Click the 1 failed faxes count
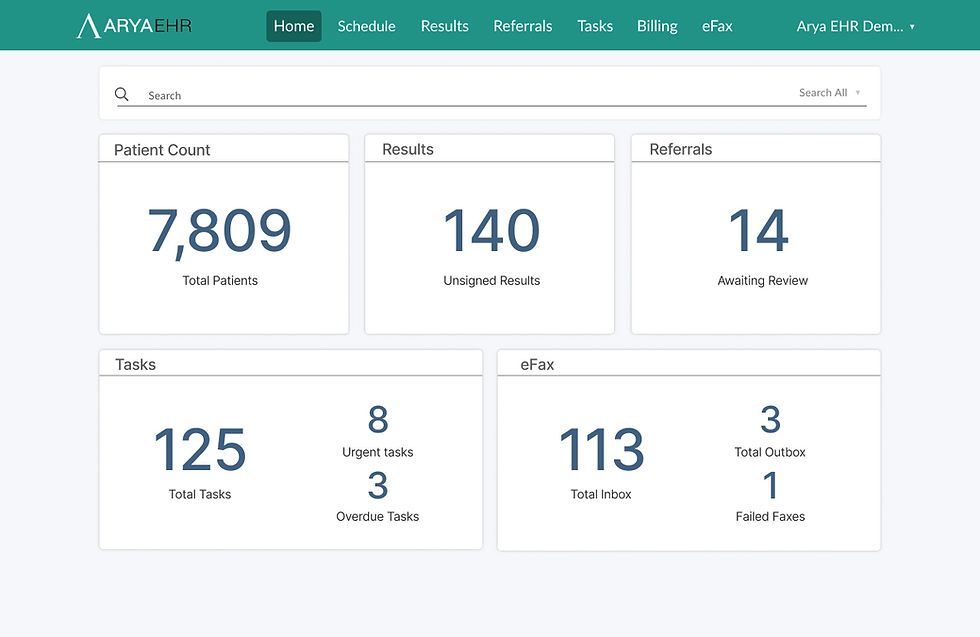Viewport: 980px width, 637px height. 771,485
